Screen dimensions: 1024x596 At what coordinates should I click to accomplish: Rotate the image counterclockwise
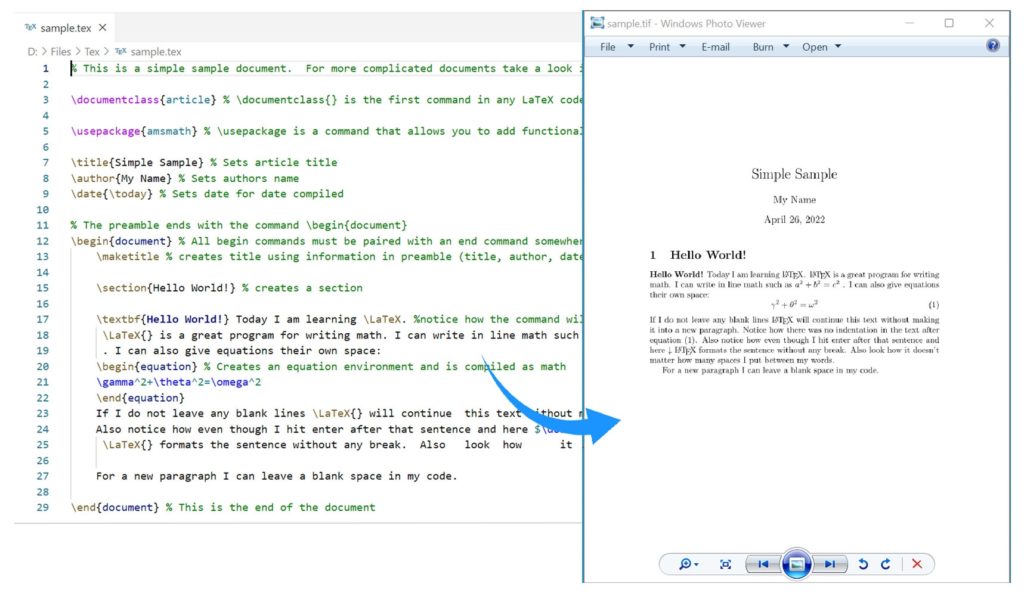click(864, 565)
